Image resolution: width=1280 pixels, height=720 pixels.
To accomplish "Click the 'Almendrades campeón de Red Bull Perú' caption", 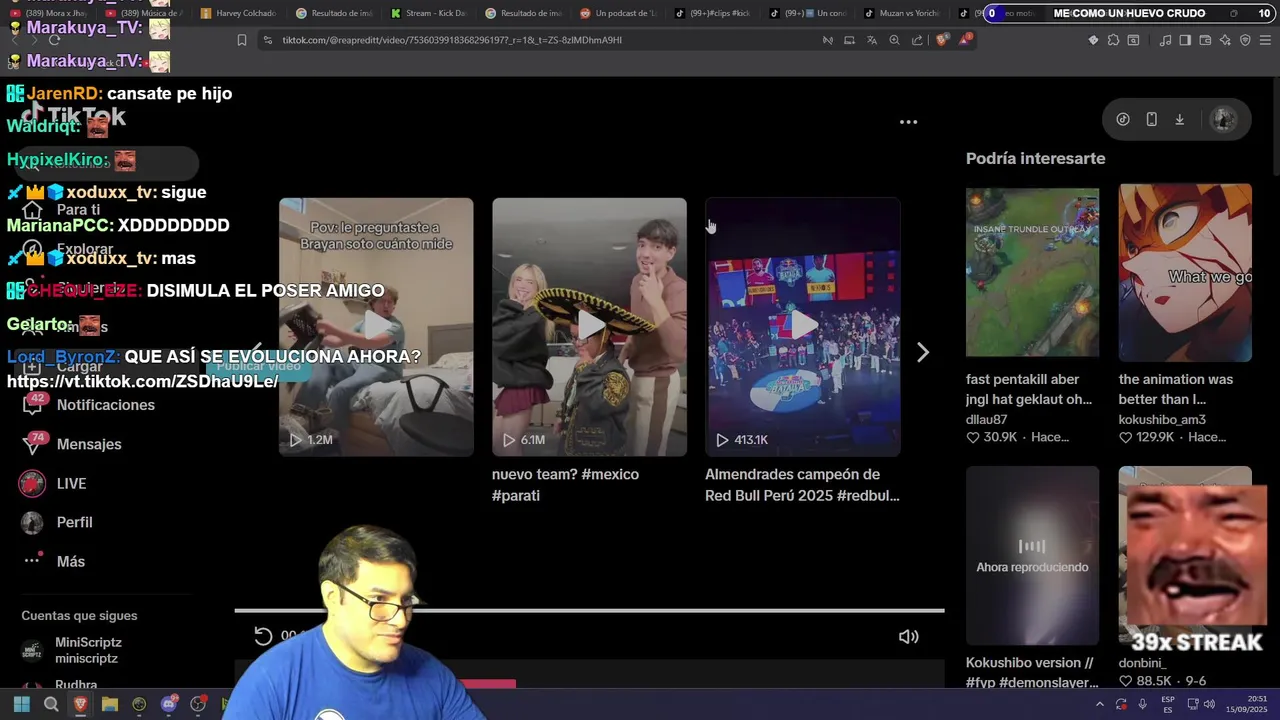I will pyautogui.click(x=802, y=485).
